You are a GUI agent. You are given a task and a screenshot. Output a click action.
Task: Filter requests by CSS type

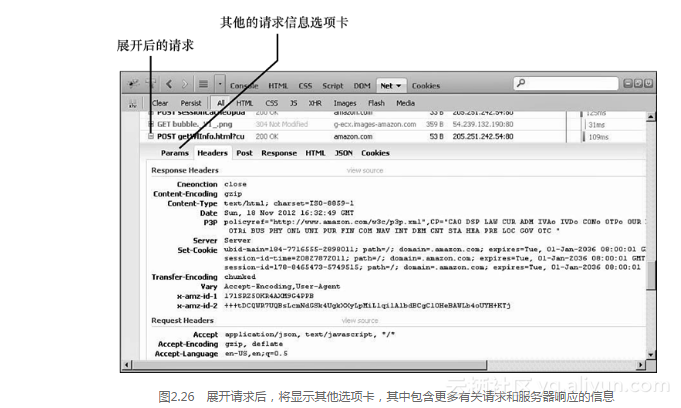pyautogui.click(x=271, y=103)
